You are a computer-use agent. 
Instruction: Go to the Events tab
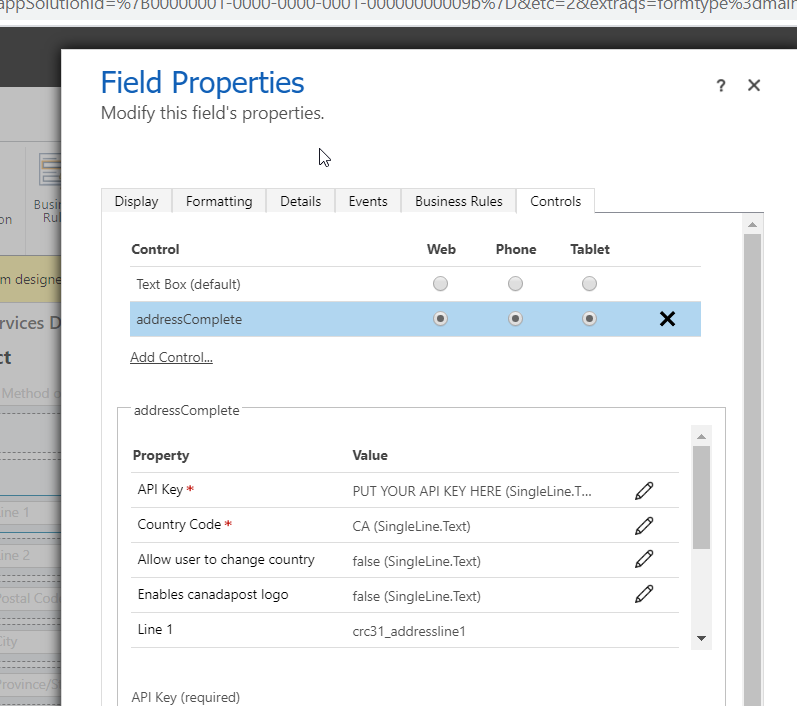[x=368, y=201]
